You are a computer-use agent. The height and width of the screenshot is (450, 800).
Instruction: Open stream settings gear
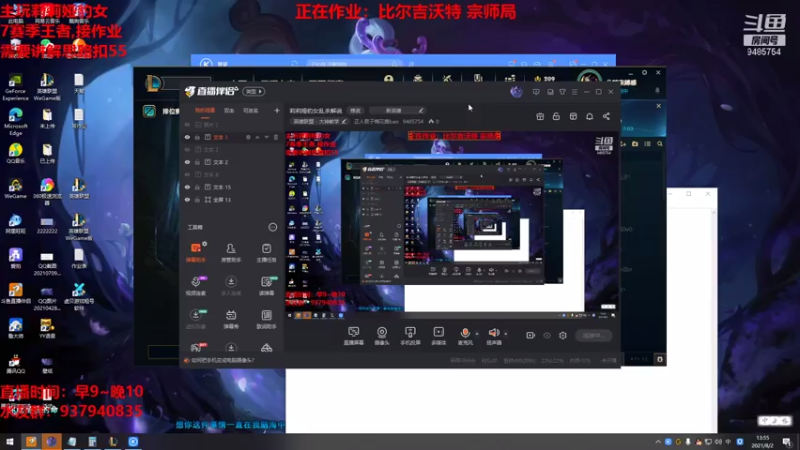point(563,335)
